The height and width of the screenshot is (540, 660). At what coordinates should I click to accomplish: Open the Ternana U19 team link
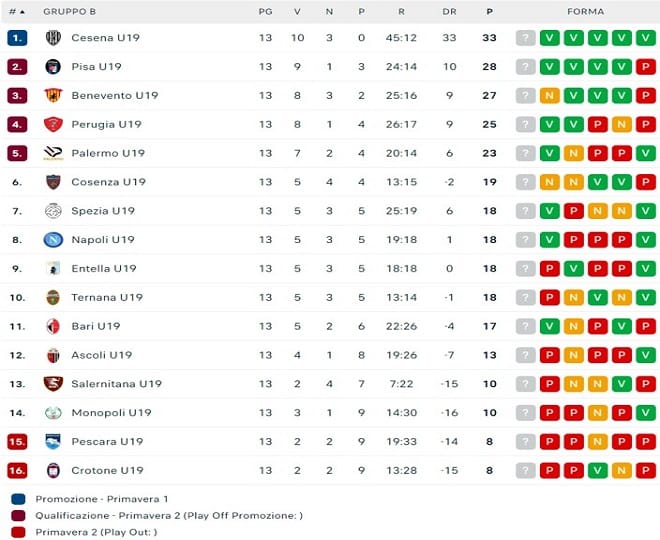pos(107,298)
